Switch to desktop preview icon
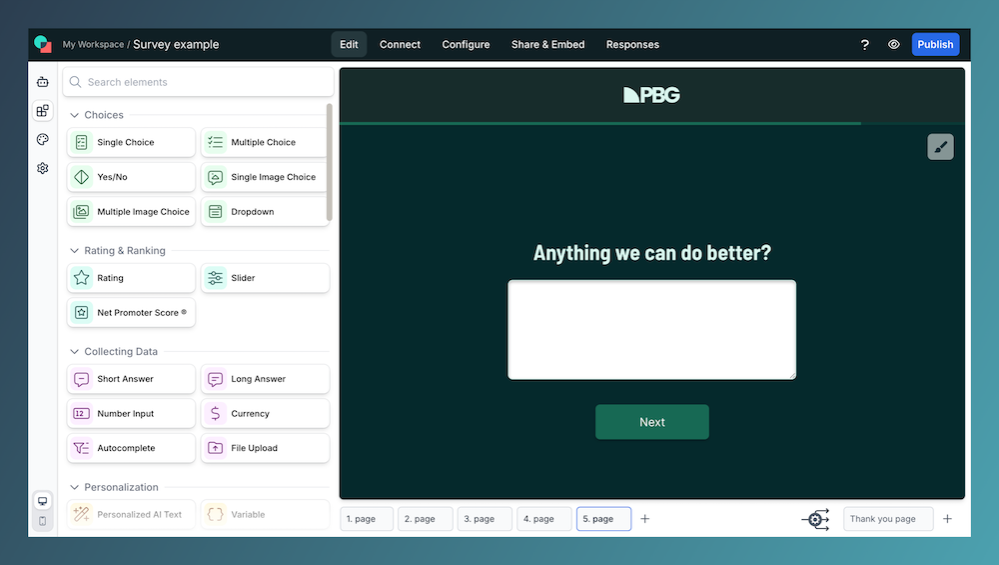 (x=43, y=501)
